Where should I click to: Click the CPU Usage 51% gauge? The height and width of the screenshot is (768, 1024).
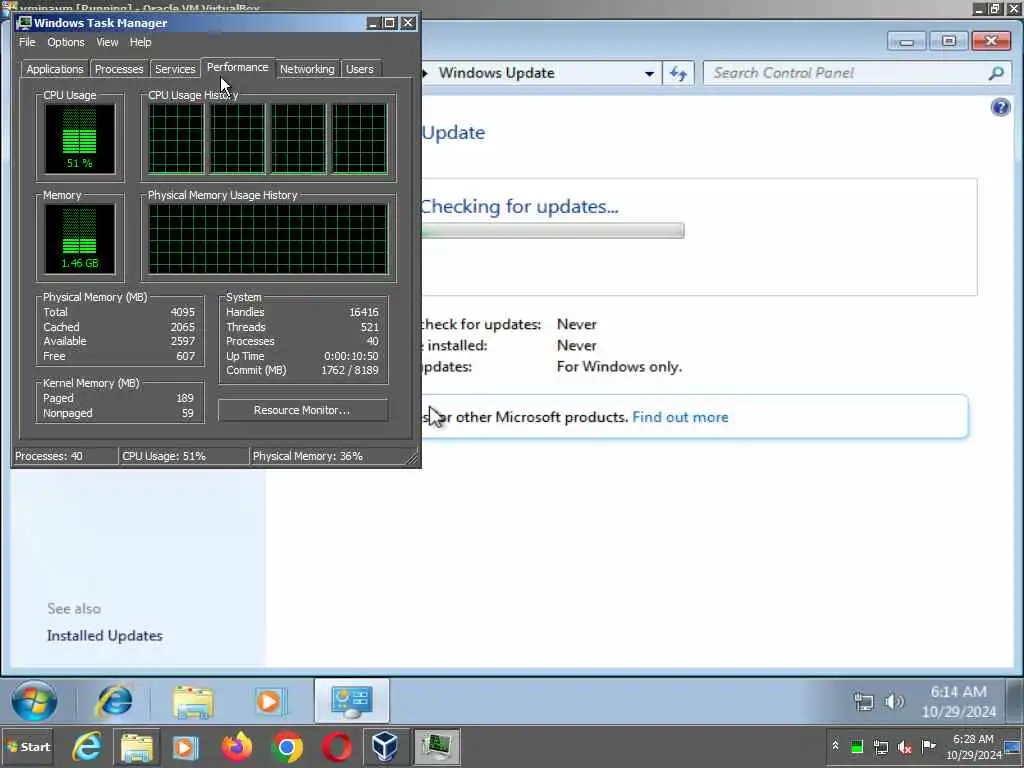click(80, 138)
